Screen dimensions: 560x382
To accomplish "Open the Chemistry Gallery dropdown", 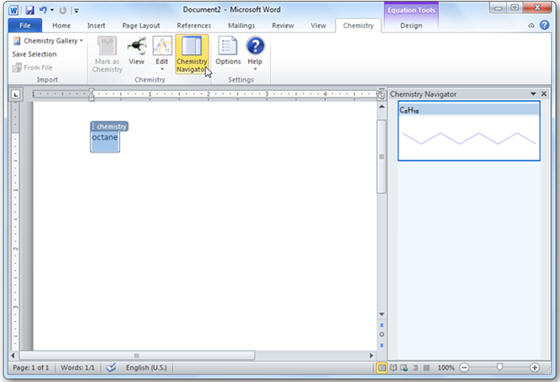I will 48,41.
